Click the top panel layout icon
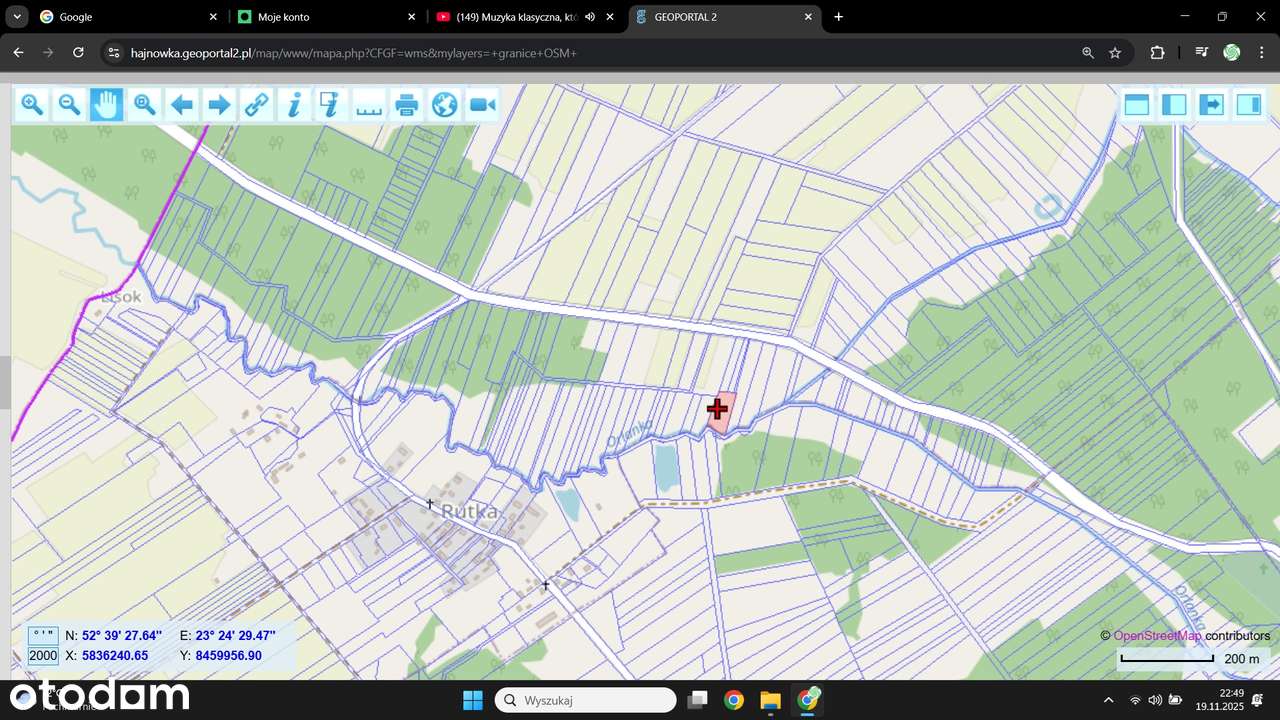 pos(1136,104)
